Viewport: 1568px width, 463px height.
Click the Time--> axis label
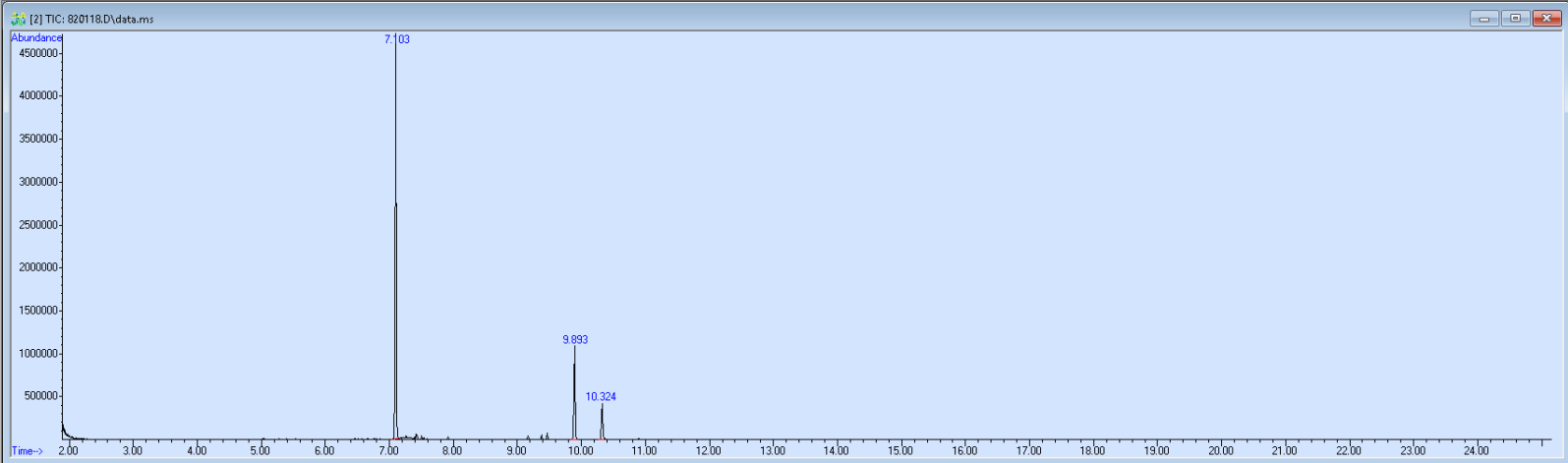point(28,451)
